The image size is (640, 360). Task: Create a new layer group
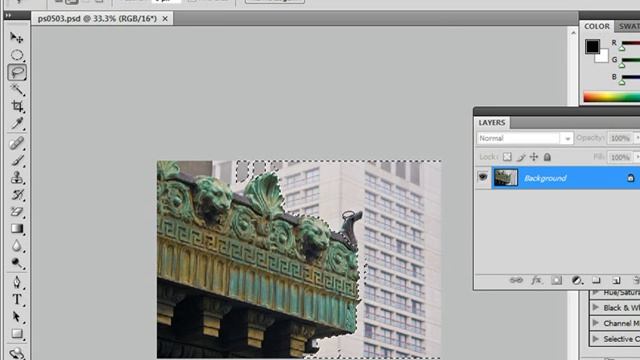click(596, 280)
